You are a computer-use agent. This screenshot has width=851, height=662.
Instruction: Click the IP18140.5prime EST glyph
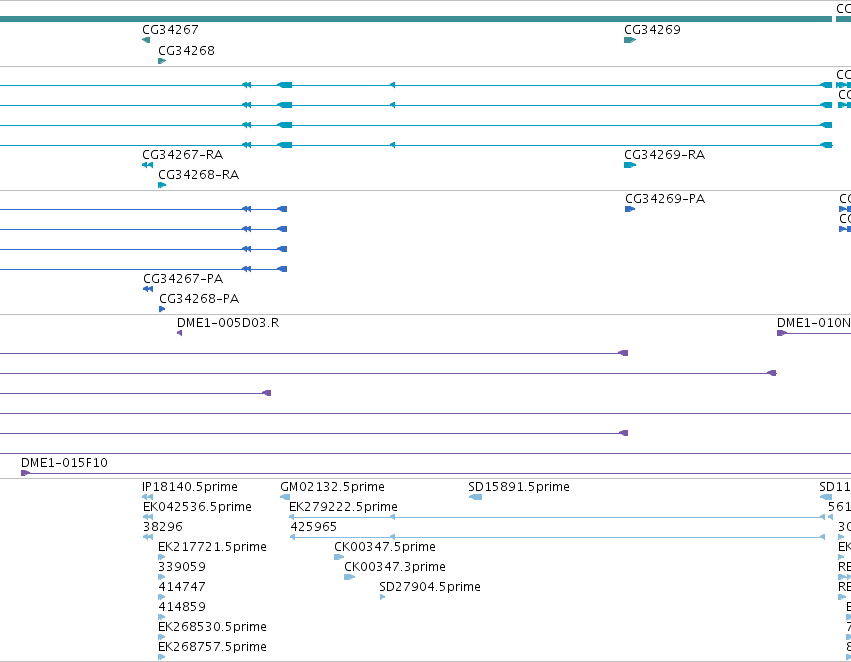[147, 497]
